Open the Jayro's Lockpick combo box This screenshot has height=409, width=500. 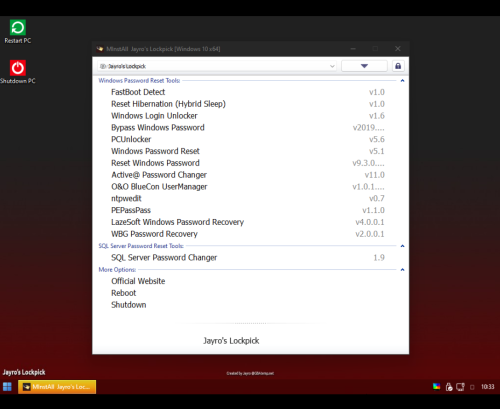[x=217, y=66]
